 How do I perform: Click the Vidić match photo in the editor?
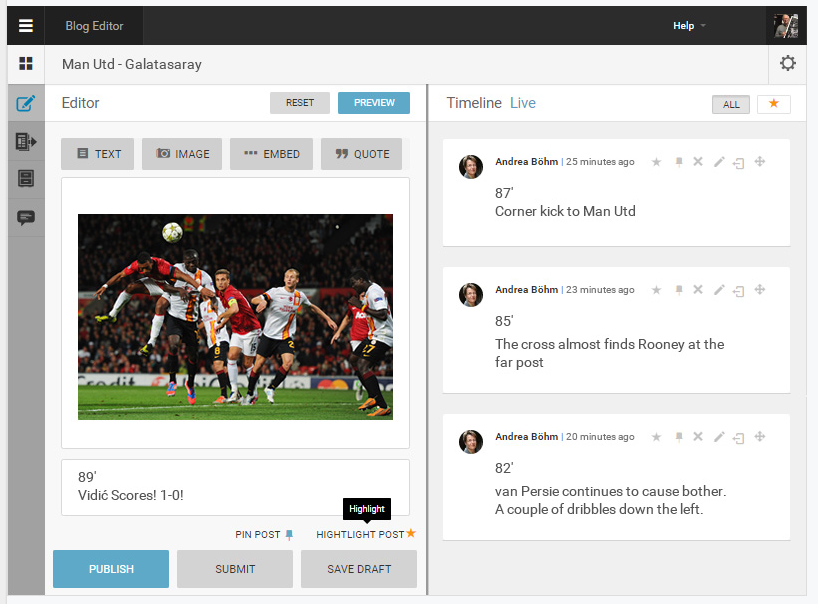click(235, 316)
